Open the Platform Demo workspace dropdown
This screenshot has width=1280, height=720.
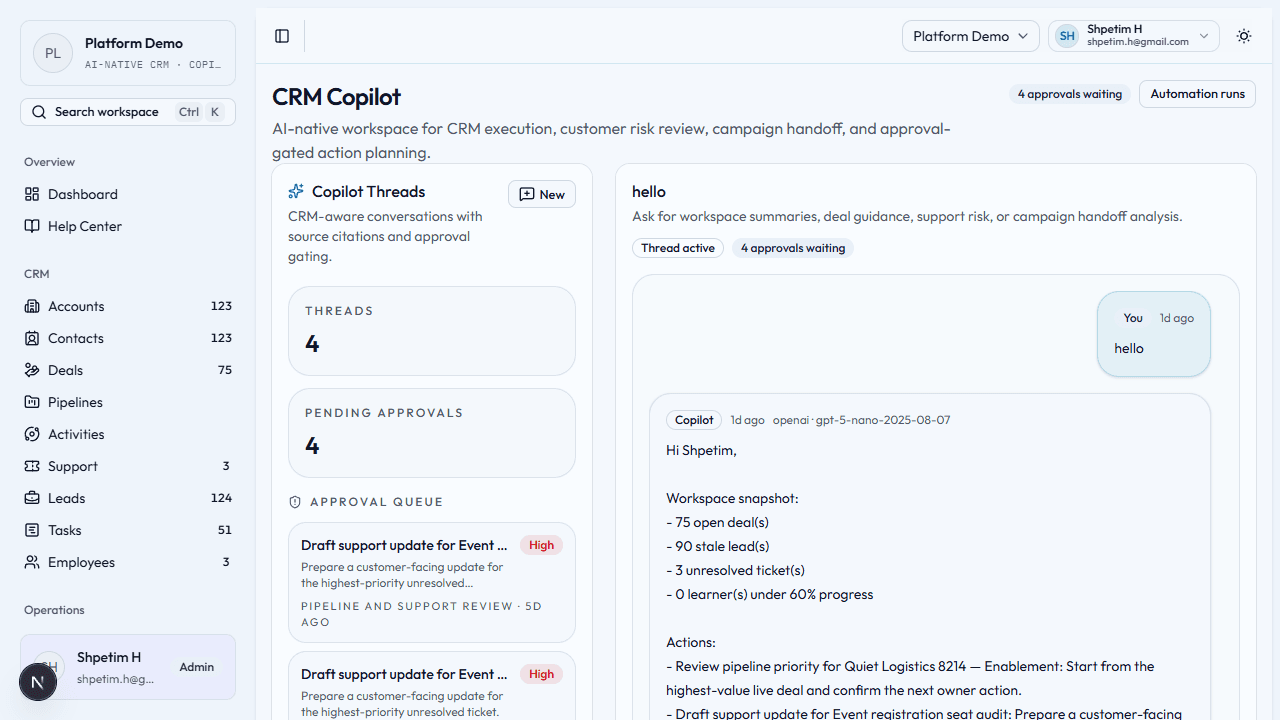click(970, 36)
